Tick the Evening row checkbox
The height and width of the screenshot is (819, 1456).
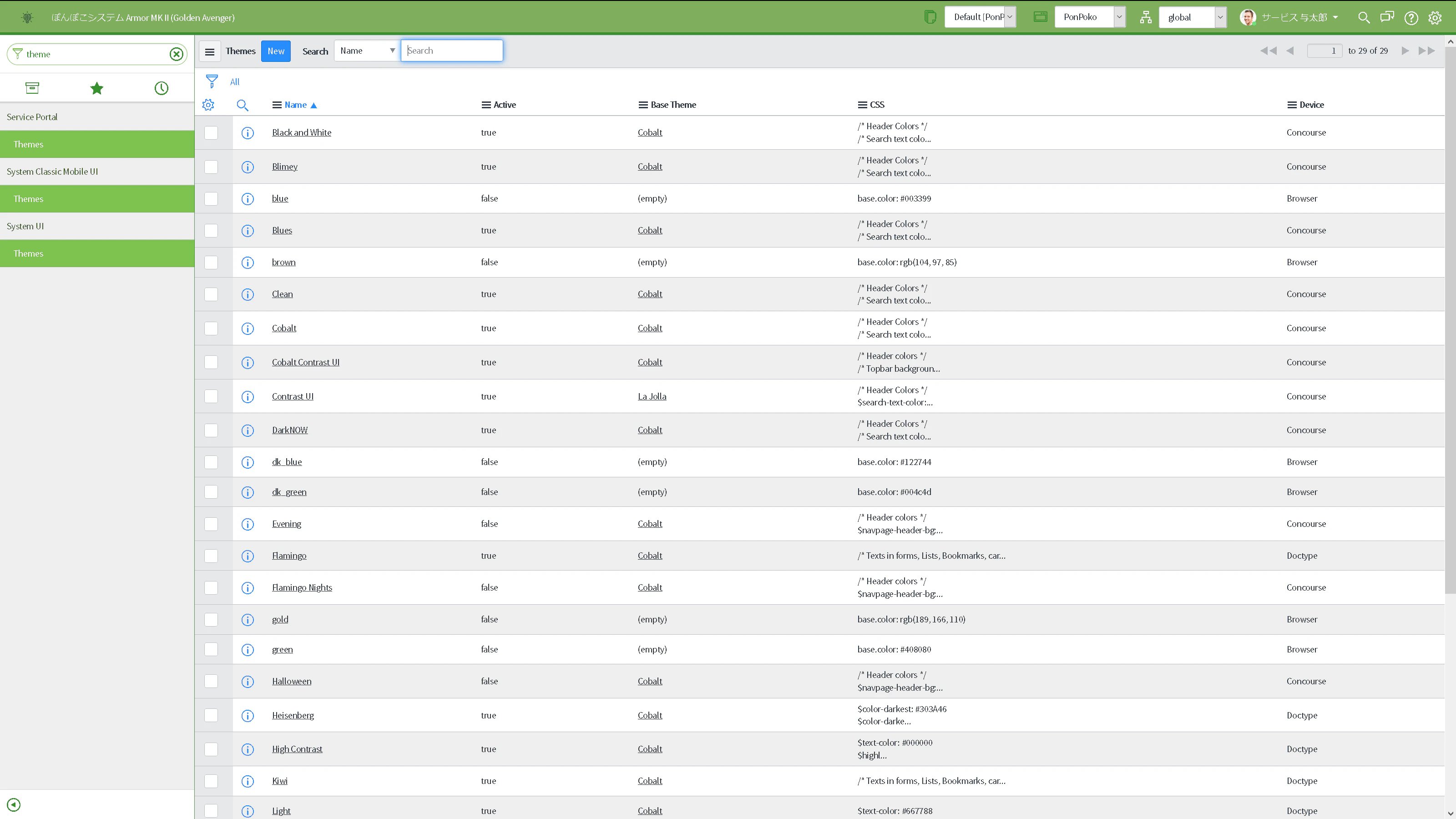211,524
